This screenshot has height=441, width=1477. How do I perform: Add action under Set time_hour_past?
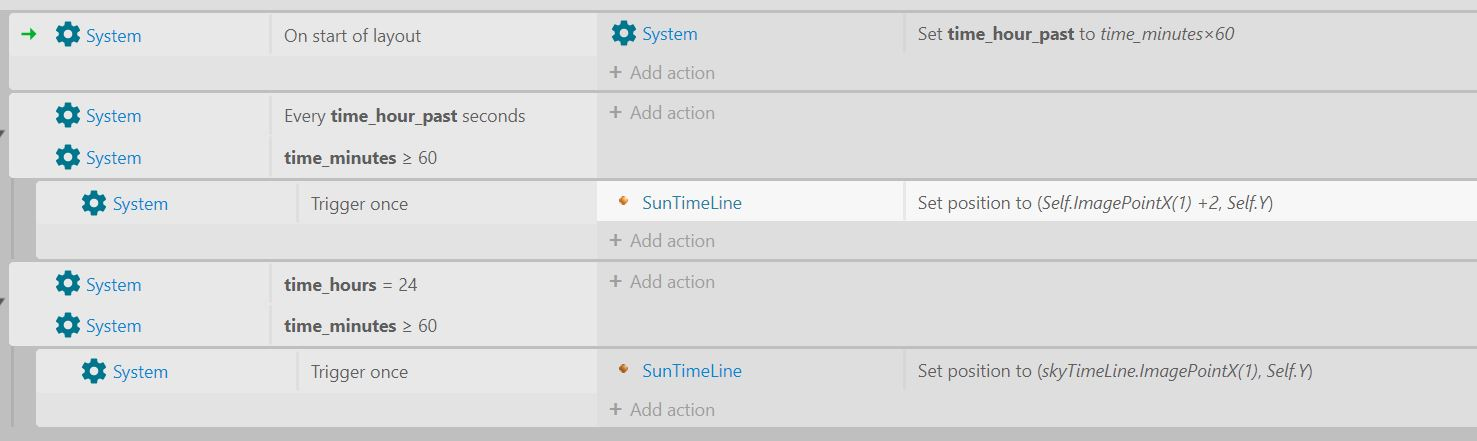click(x=662, y=73)
